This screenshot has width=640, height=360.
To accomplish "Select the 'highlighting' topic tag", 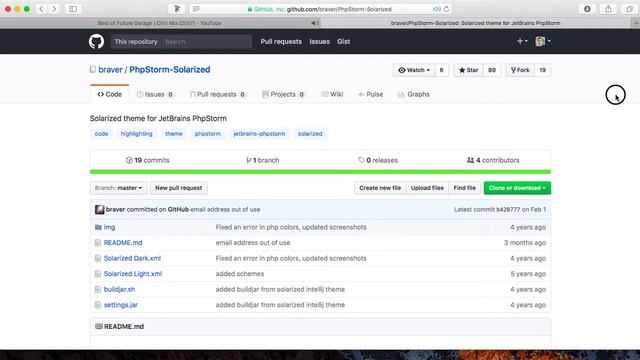I will [136, 134].
